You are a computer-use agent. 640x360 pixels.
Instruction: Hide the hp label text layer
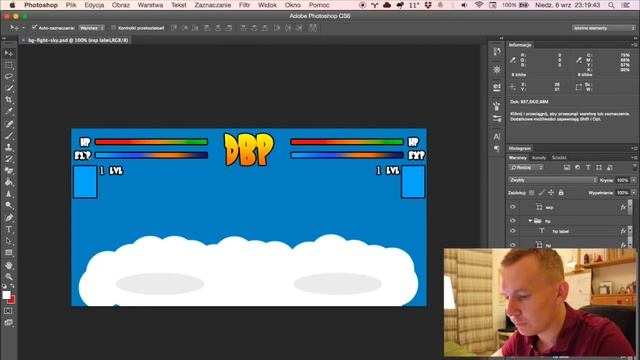point(513,231)
